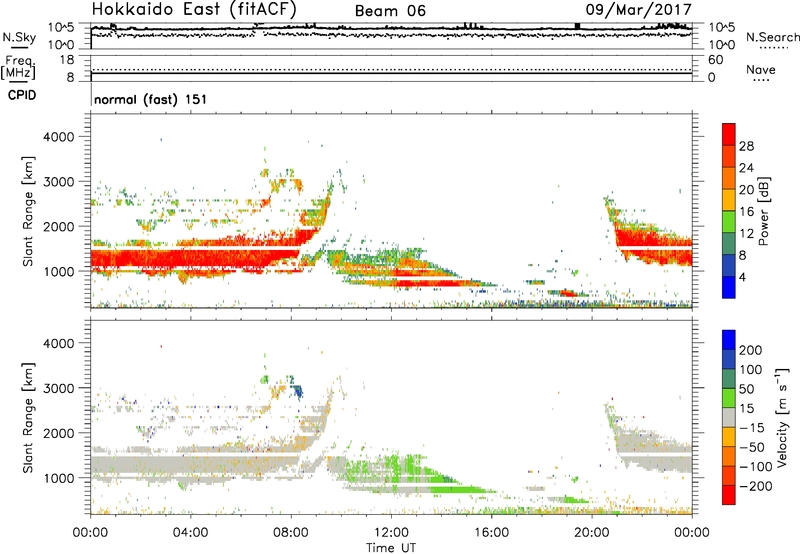Click the date '09/Mar/2017'
Screen dimensions: 800x554
click(639, 10)
